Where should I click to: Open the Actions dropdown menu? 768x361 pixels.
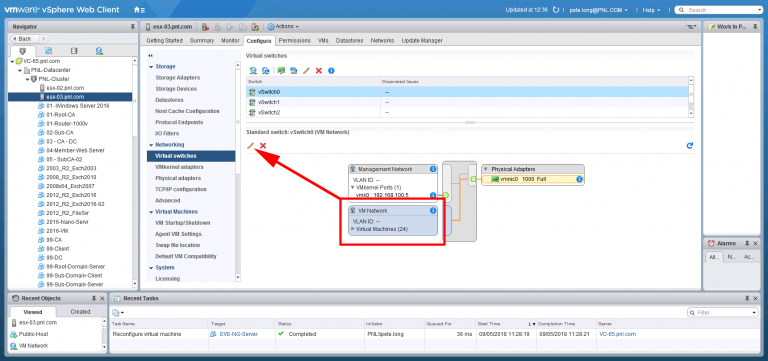pyautogui.click(x=283, y=26)
